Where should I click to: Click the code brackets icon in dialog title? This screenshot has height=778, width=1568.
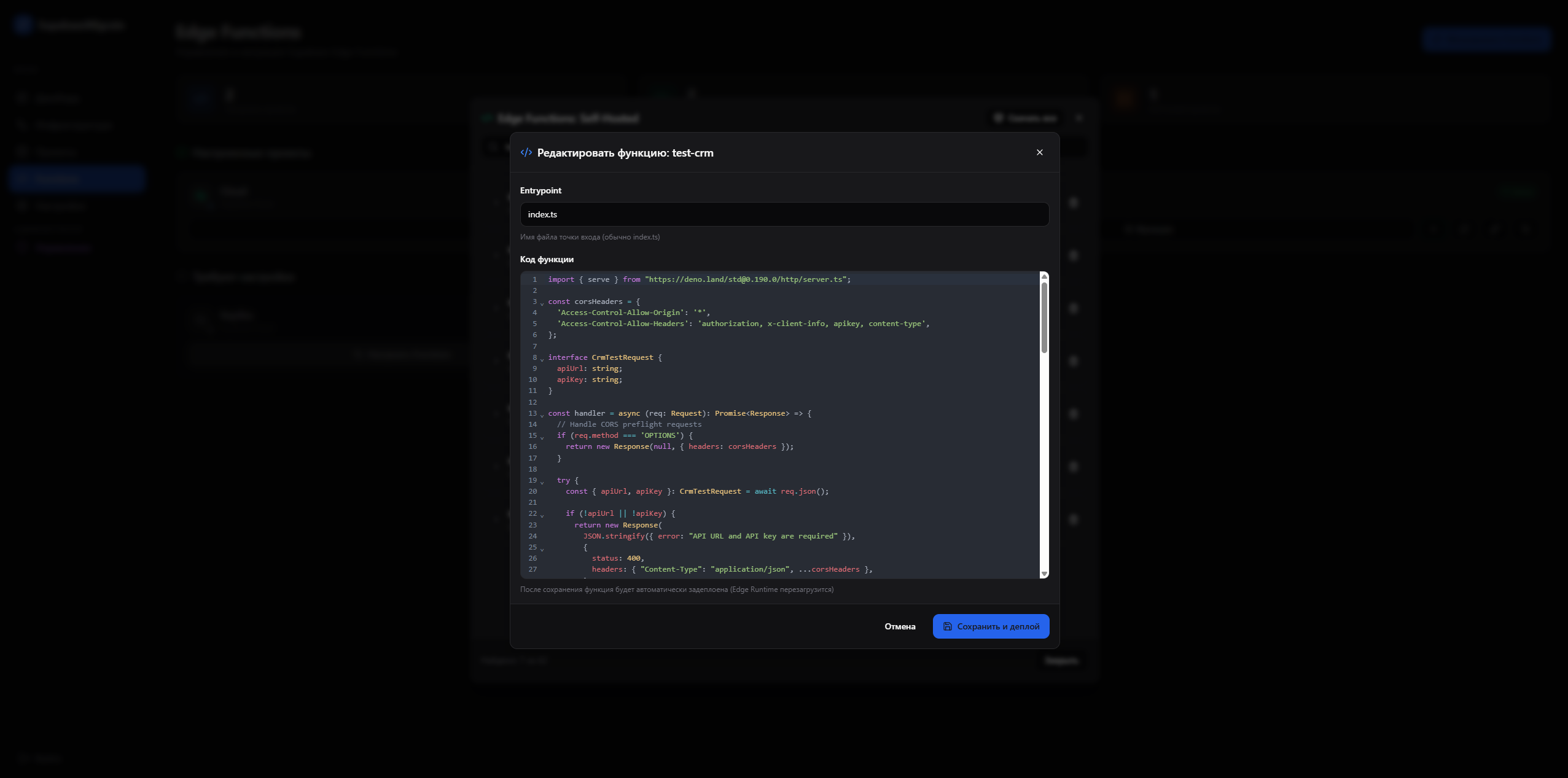pos(526,152)
